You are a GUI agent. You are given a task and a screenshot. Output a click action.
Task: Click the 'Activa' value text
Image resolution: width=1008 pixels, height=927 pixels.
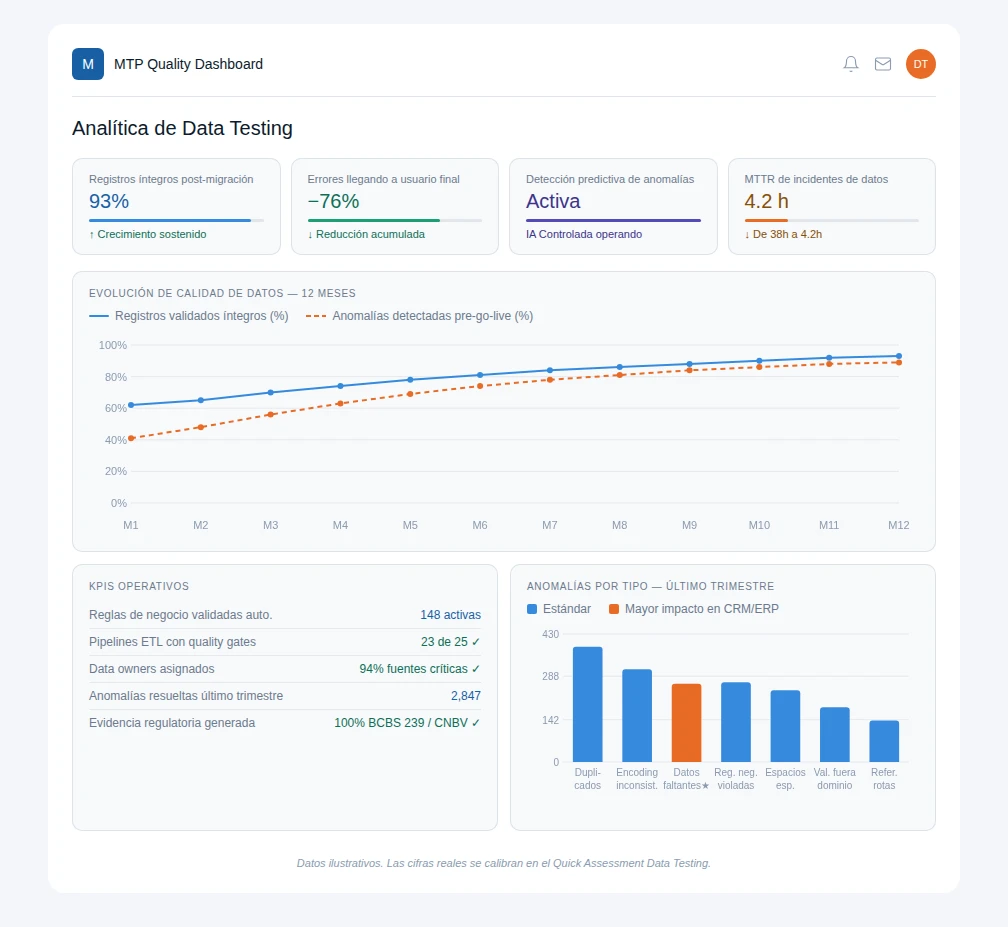click(x=553, y=201)
